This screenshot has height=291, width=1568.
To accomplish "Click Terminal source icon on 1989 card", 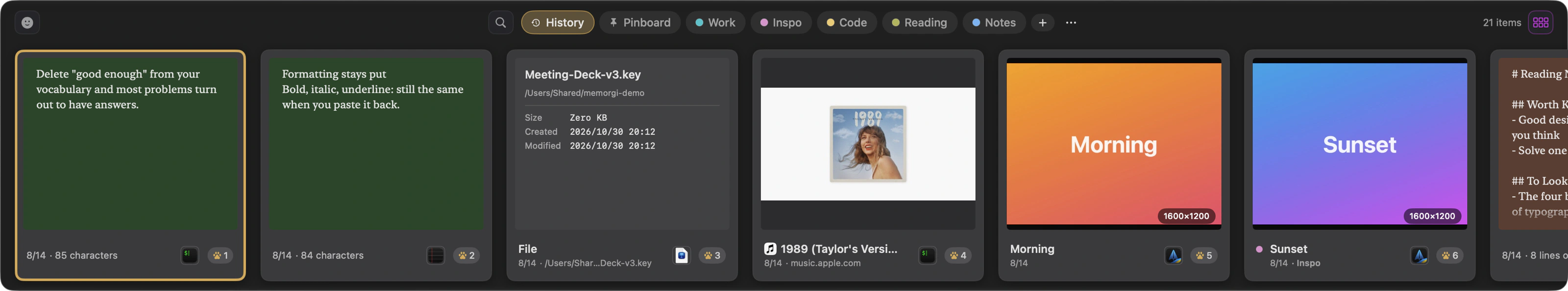I will pos(927,255).
